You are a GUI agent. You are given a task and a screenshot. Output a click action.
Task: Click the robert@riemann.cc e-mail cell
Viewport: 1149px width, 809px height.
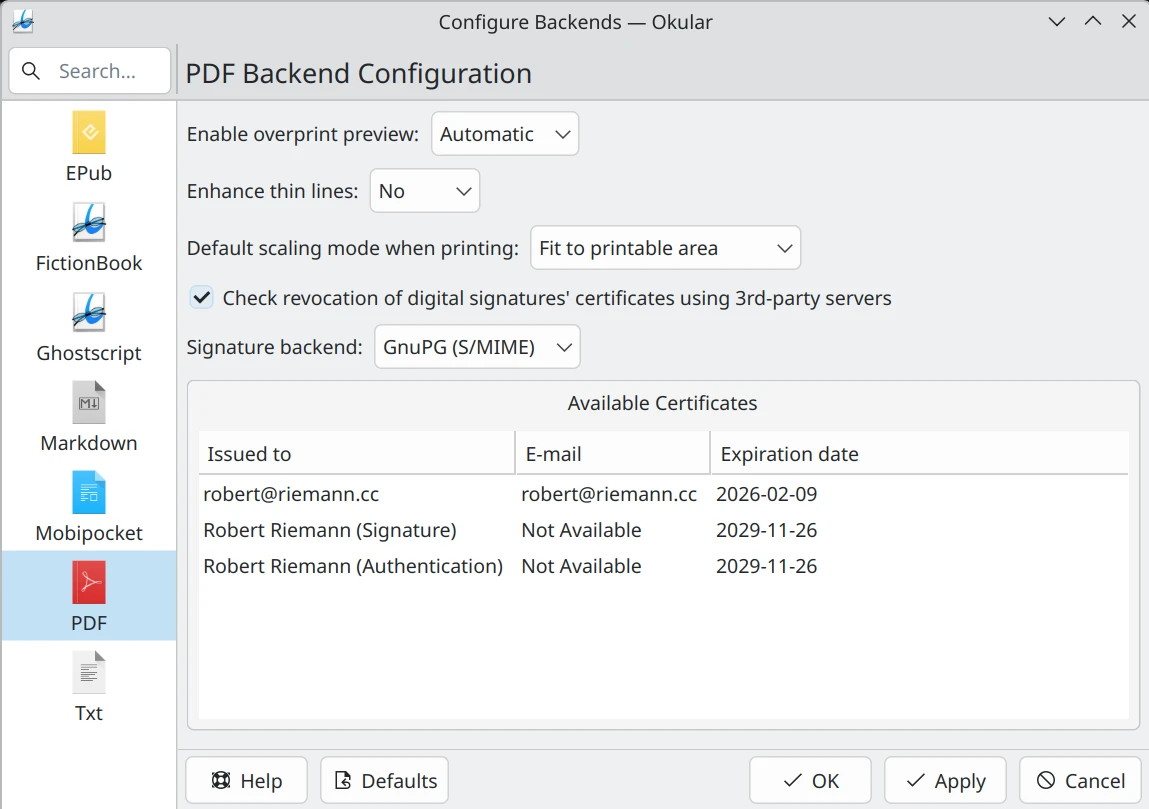click(609, 494)
